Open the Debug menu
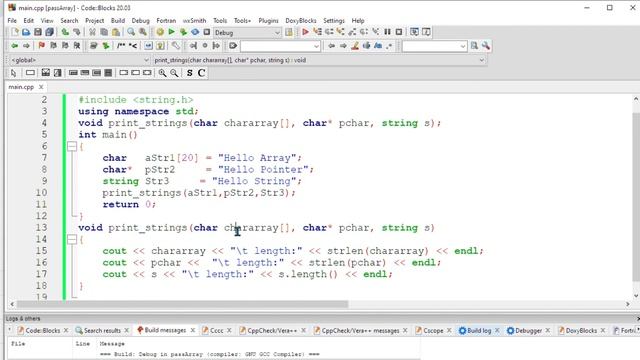 coord(140,20)
